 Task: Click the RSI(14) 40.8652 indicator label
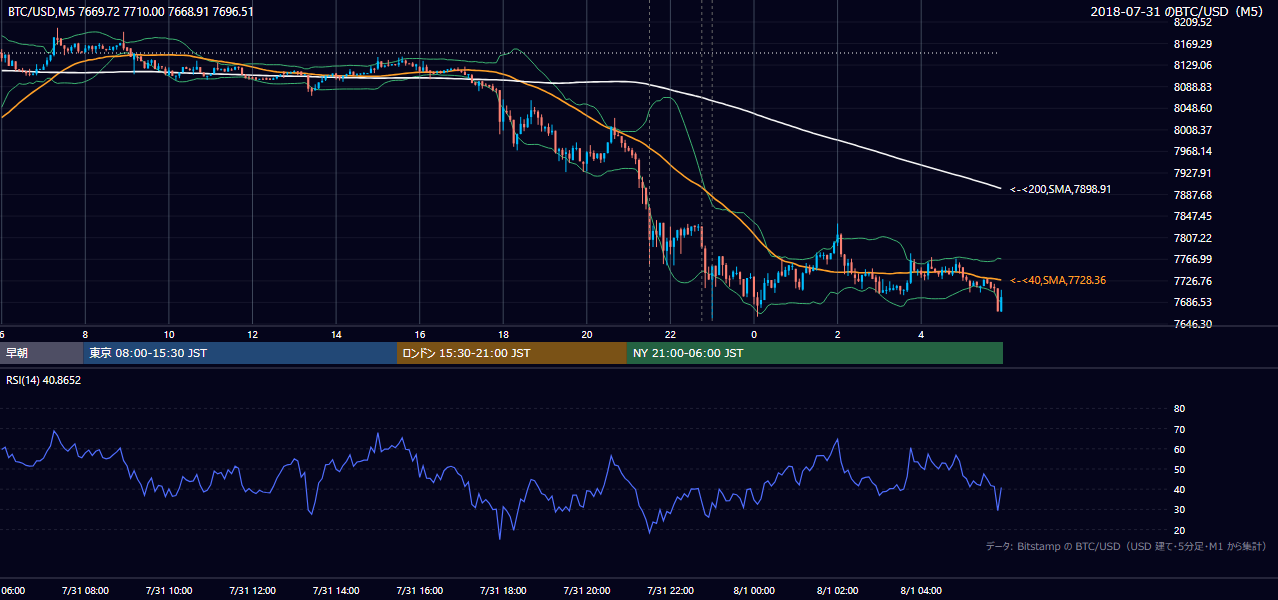44,380
